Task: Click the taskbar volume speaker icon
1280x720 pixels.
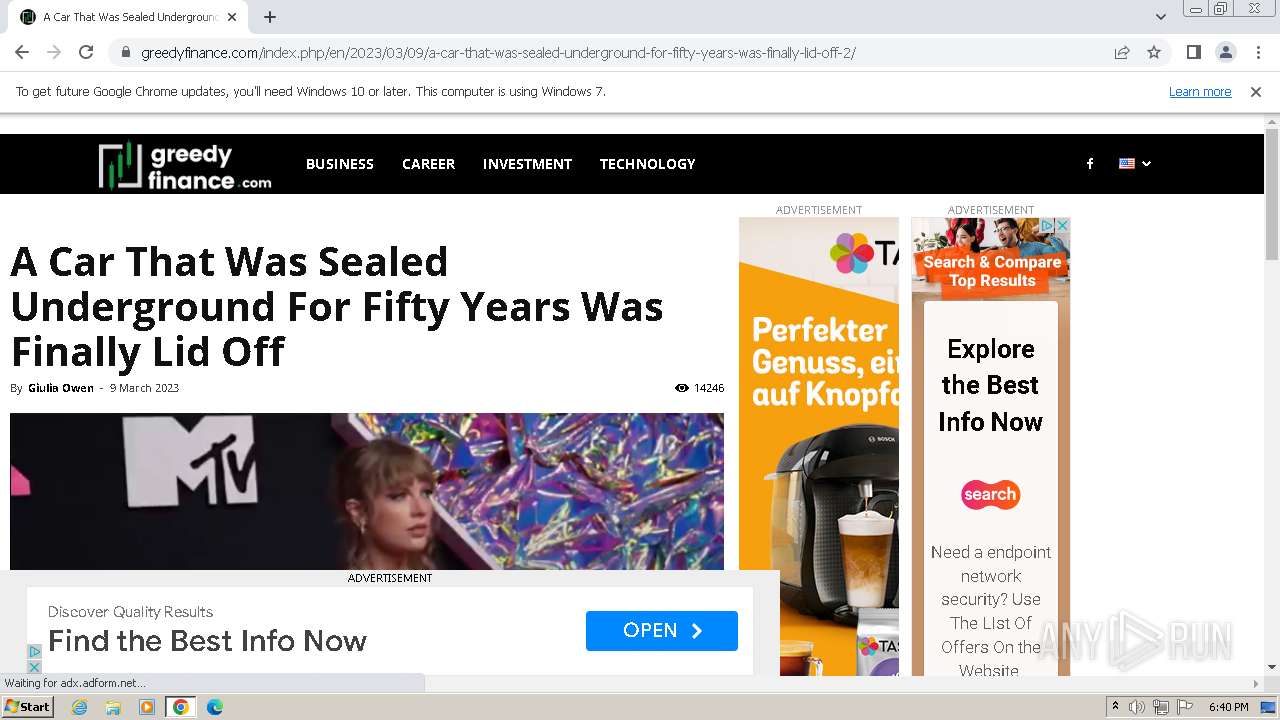Action: [x=1137, y=707]
